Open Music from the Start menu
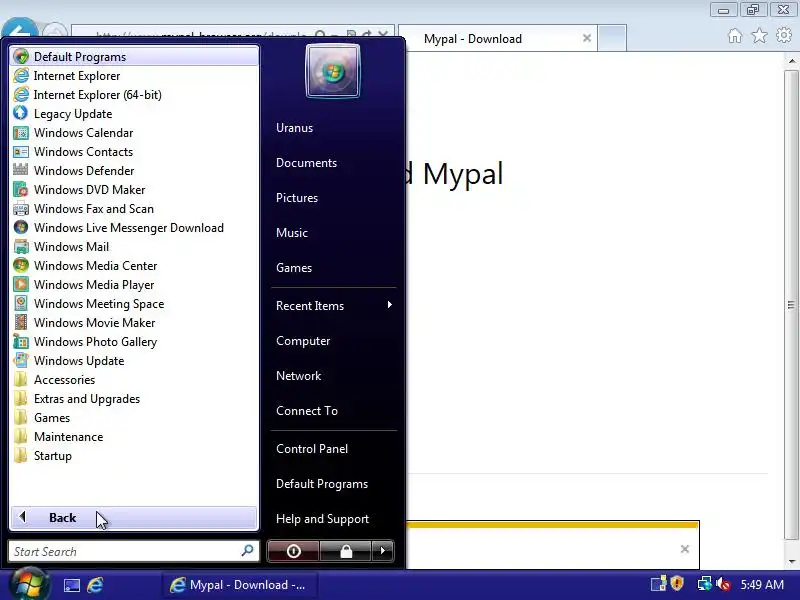Screen dimensions: 800x600 [292, 233]
